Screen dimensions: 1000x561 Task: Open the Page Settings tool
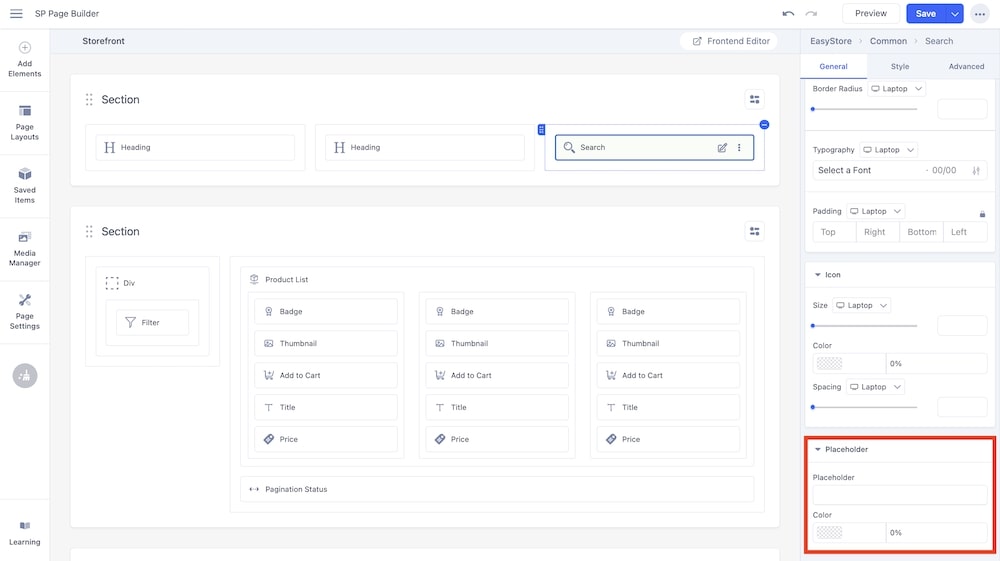pos(25,310)
